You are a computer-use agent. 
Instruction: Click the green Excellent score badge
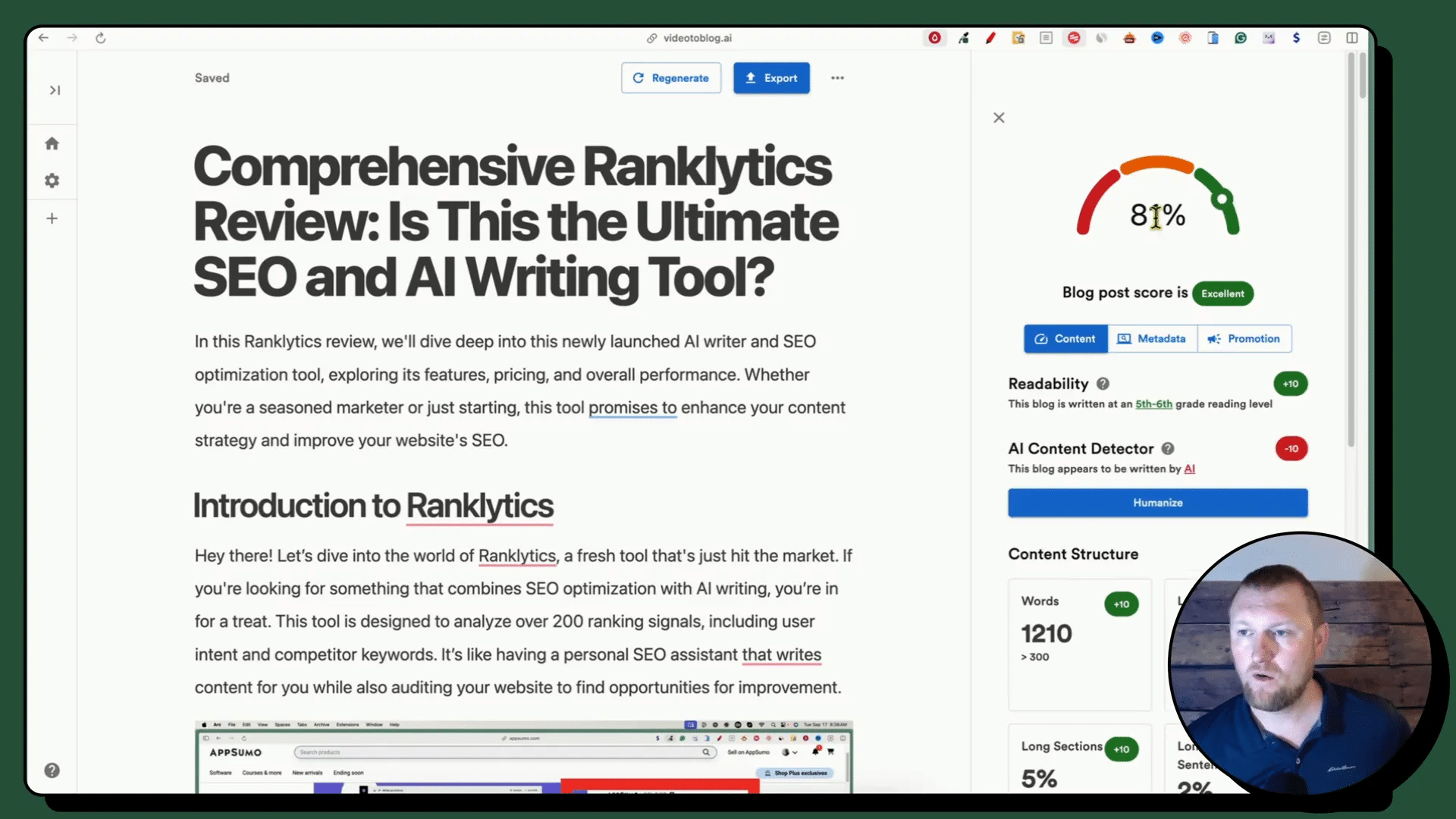(1222, 293)
